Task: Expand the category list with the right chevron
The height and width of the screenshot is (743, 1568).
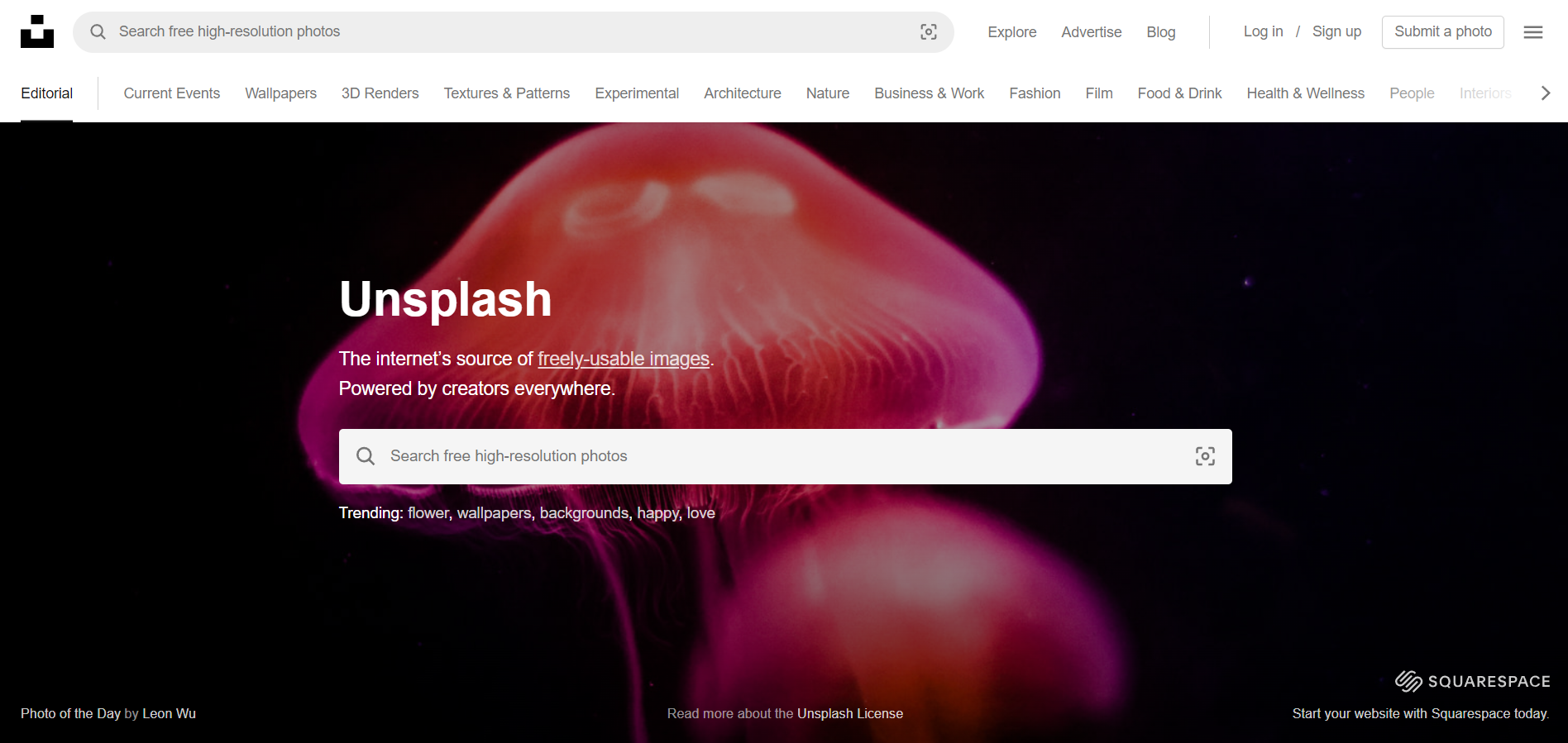Action: [x=1545, y=93]
